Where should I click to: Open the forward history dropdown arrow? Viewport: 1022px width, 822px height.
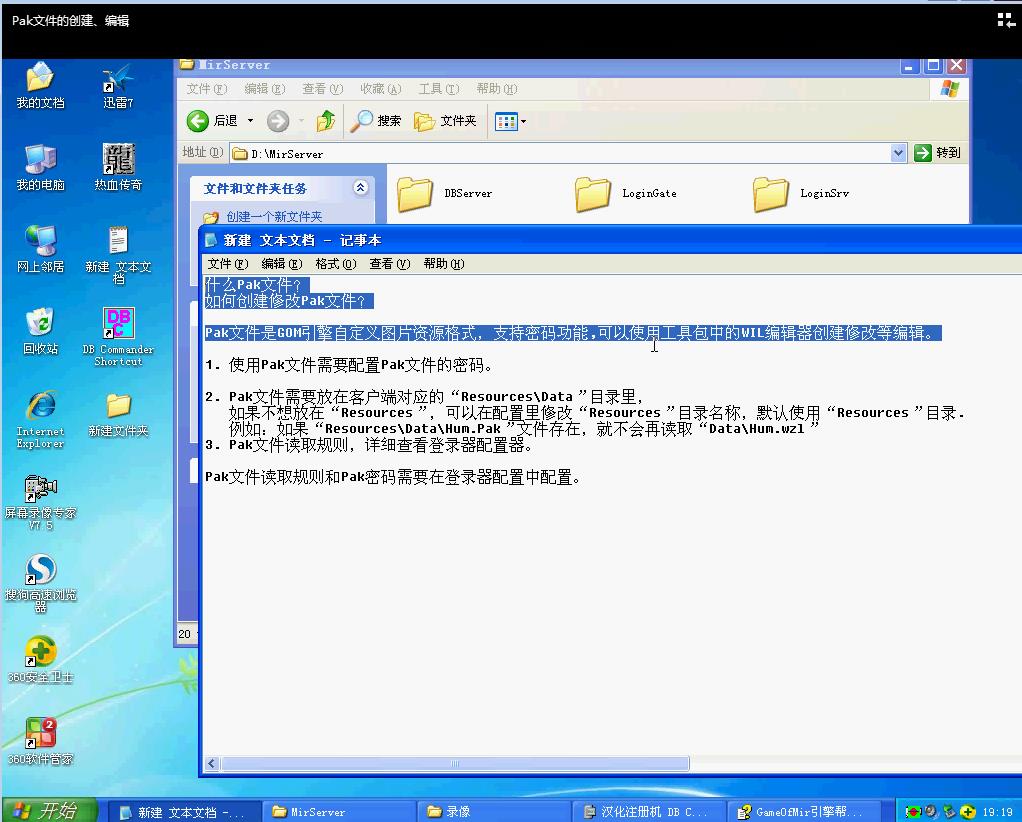(301, 121)
